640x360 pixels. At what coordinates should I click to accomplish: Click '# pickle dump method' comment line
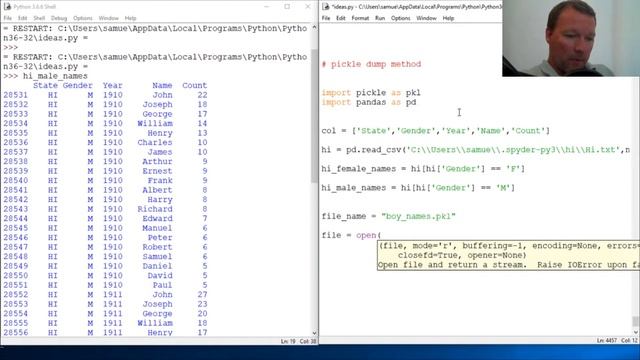[x=371, y=64]
